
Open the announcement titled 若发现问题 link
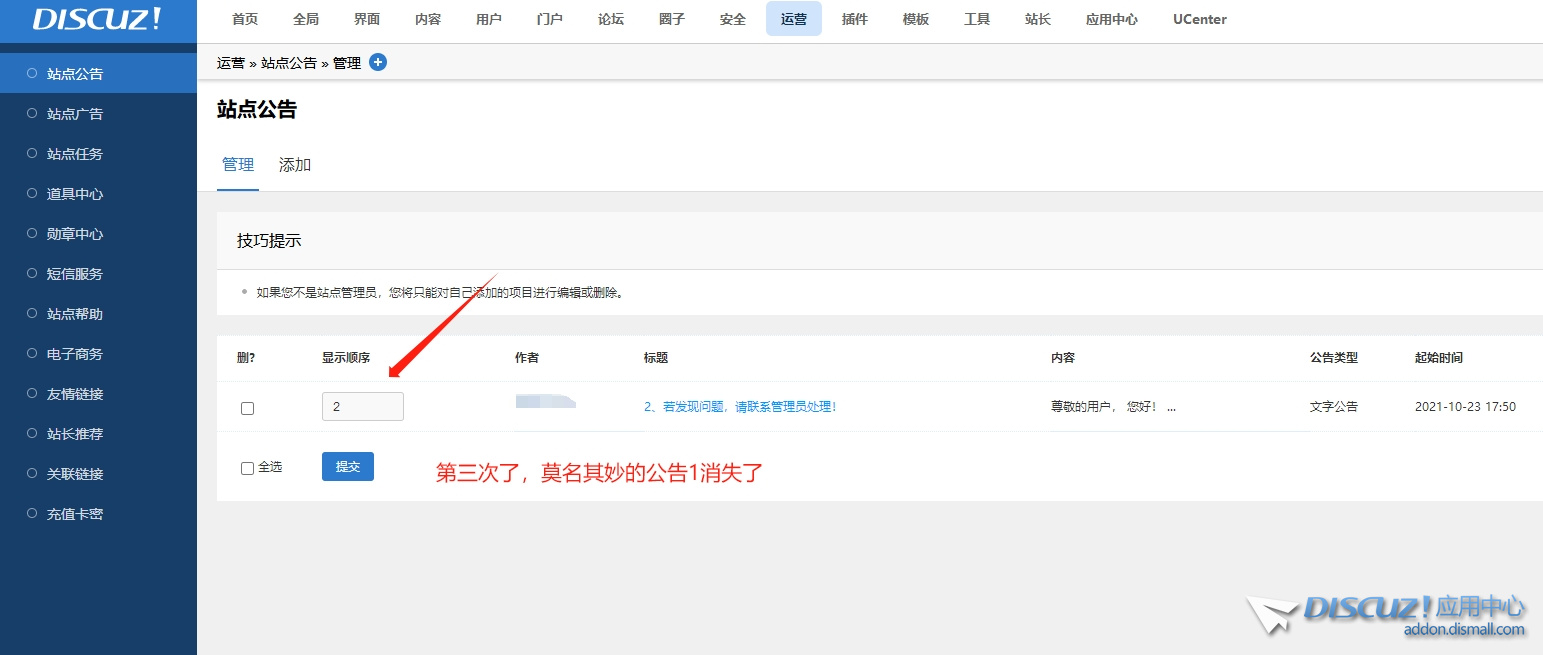point(740,407)
